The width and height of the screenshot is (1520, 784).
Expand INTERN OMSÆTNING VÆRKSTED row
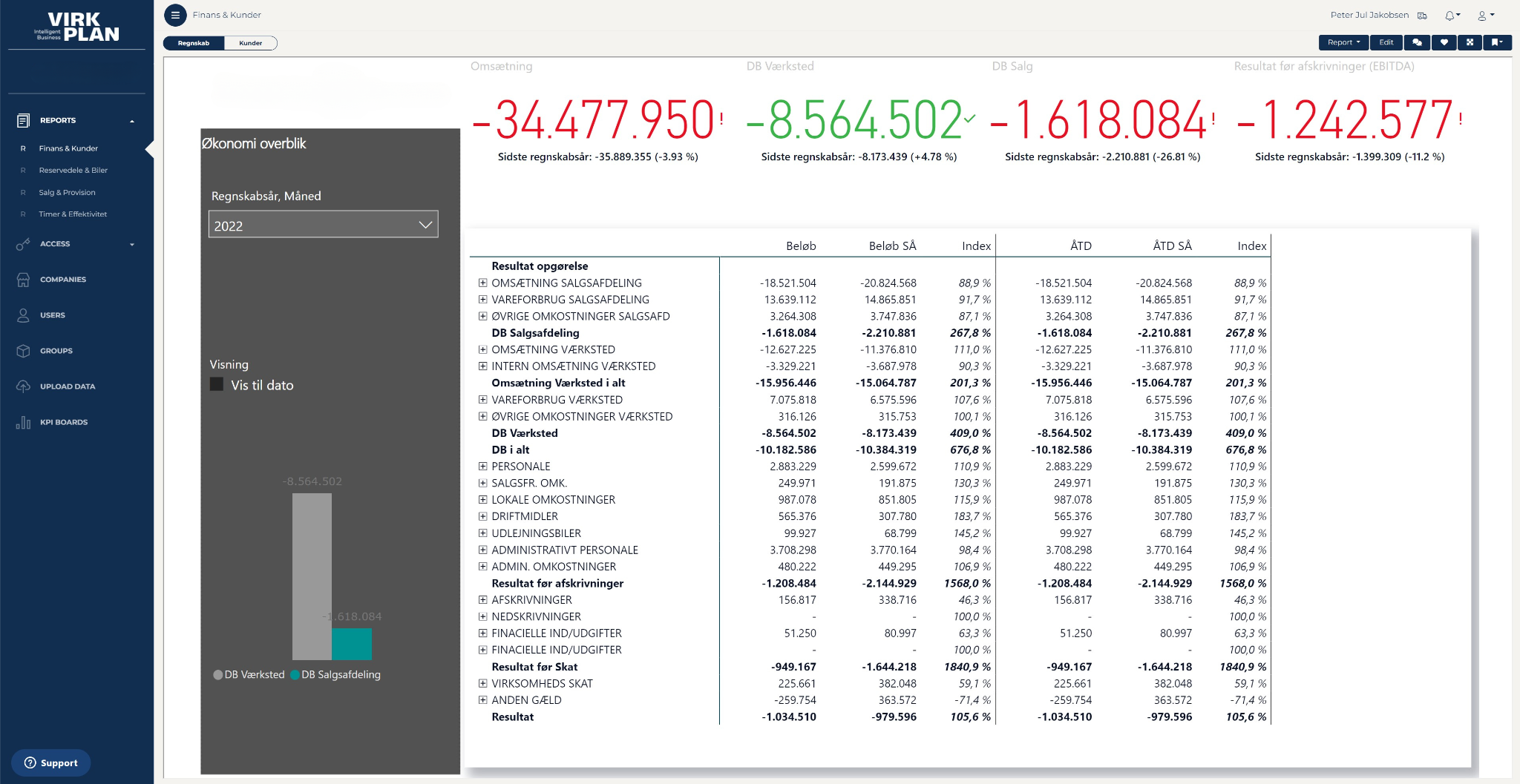[482, 366]
